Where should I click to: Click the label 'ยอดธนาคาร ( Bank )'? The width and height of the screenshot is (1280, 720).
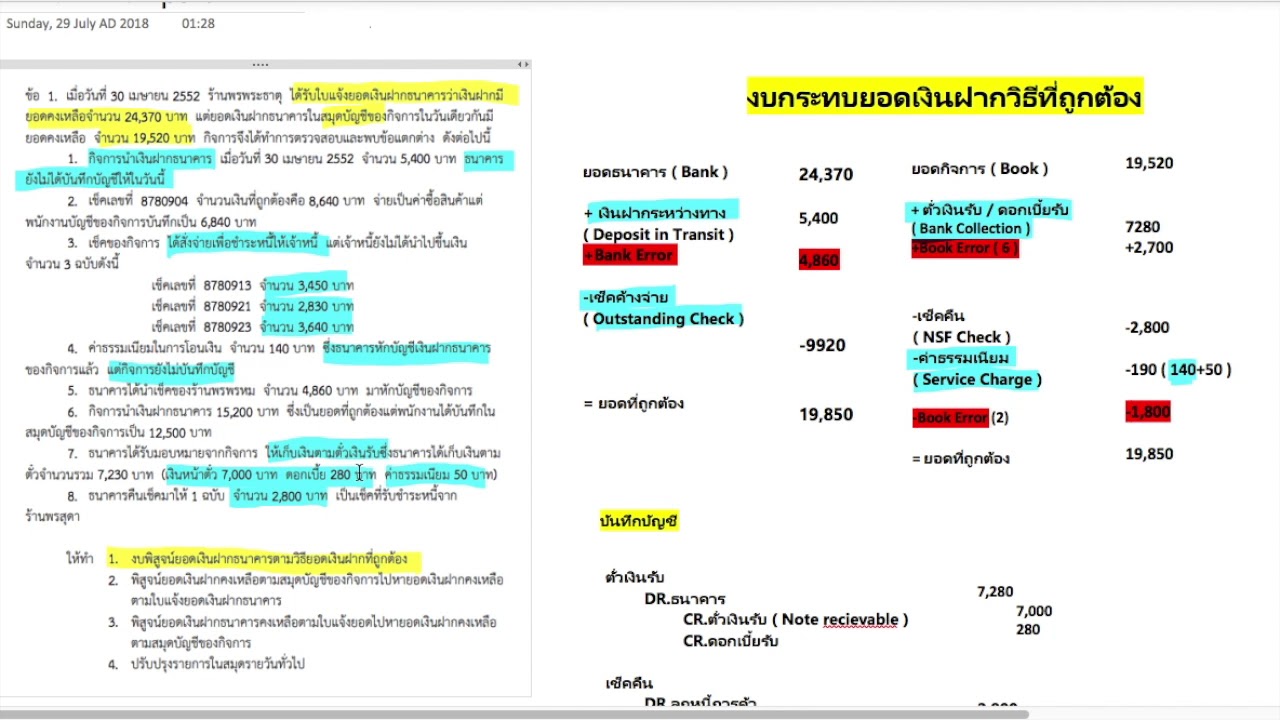point(655,172)
